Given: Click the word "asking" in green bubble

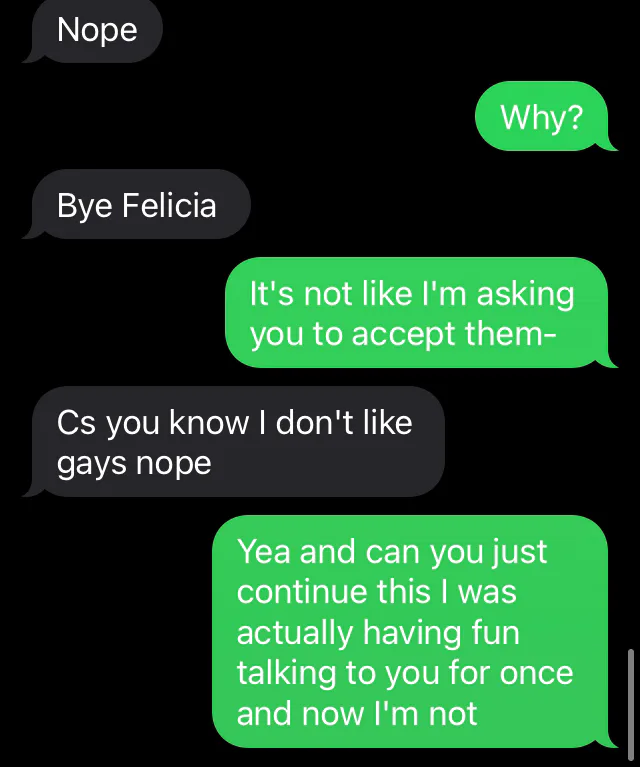Looking at the screenshot, I should (526, 295).
